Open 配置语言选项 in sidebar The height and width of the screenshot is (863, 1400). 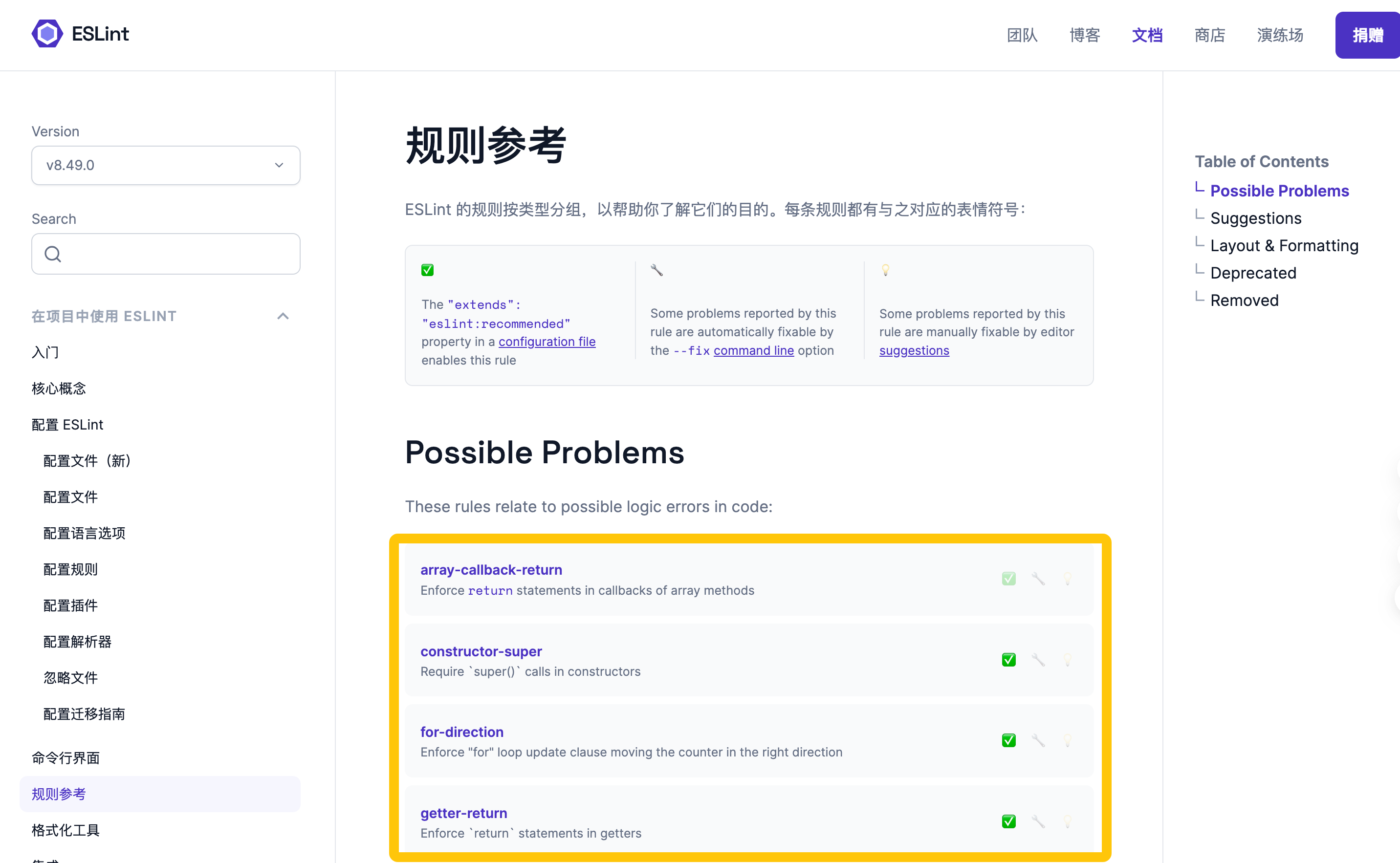(x=85, y=533)
